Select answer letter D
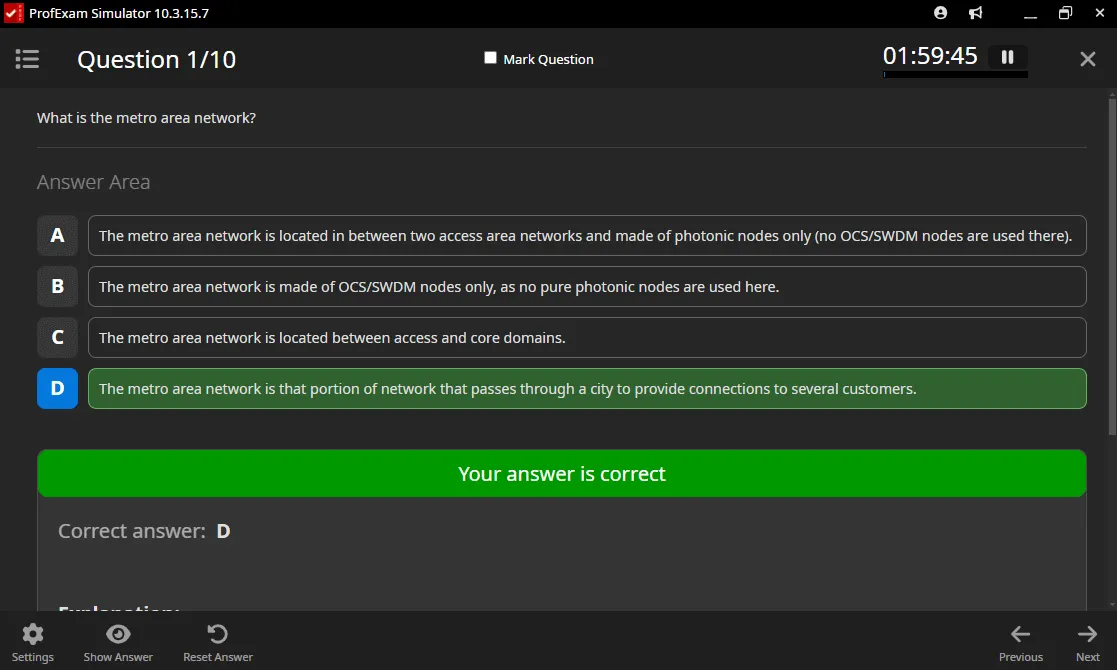The image size is (1117, 670). point(58,388)
